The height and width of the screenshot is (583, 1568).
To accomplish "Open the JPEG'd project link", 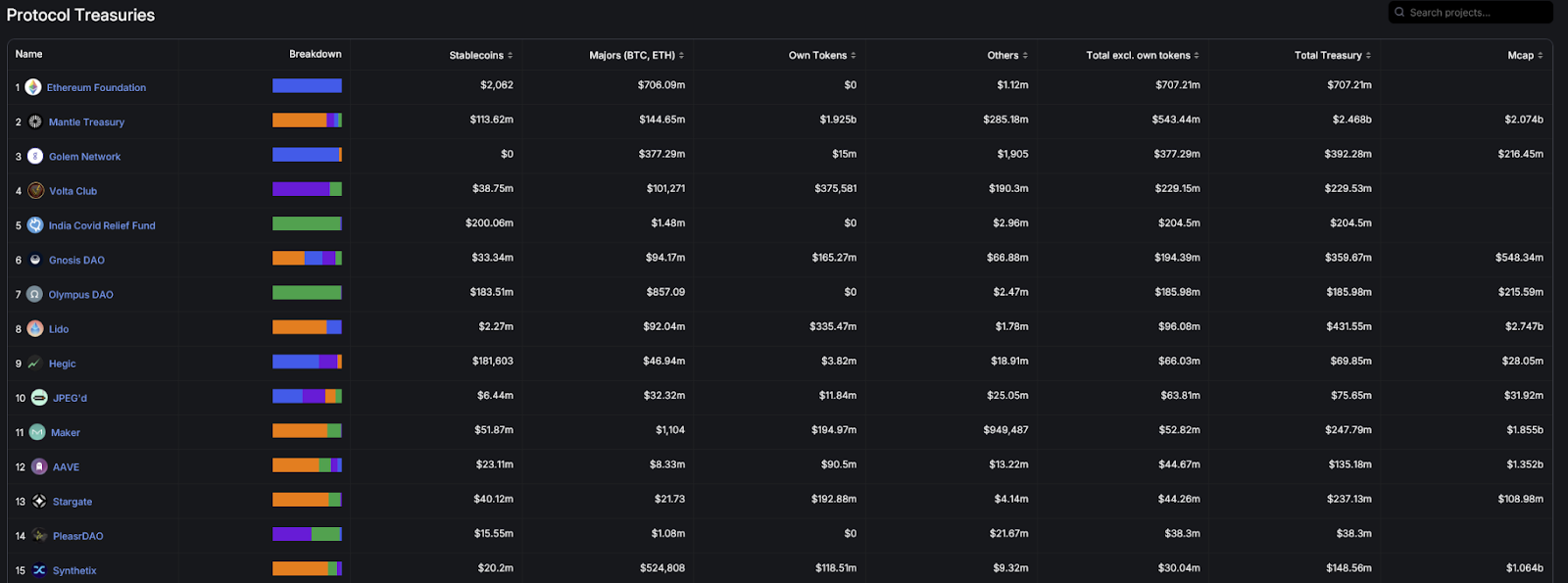I will click(70, 398).
